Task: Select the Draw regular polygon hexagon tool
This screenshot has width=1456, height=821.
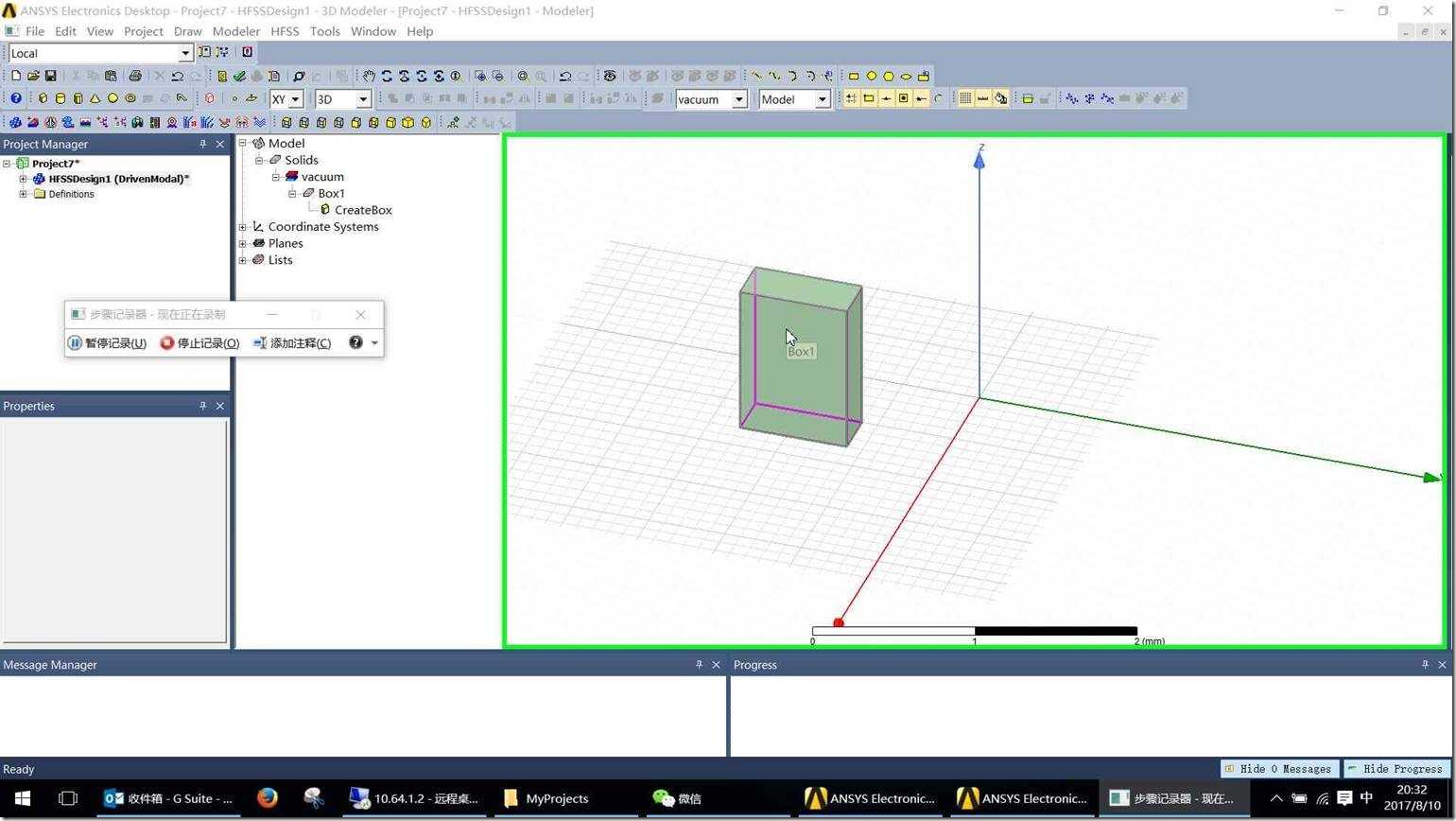Action: pos(889,76)
